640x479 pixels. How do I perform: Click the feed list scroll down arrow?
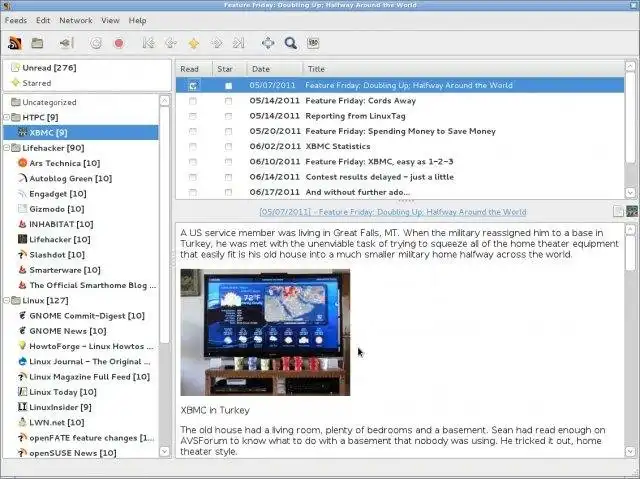[x=164, y=451]
